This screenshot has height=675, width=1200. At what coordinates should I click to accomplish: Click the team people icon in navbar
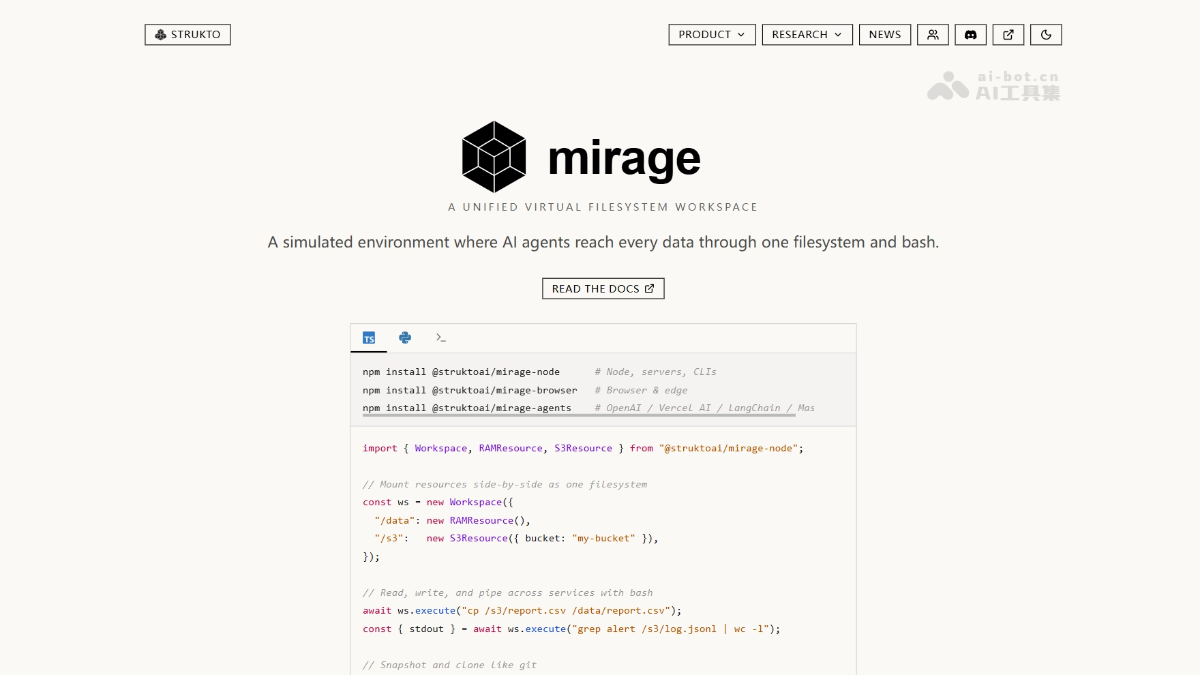[x=933, y=34]
